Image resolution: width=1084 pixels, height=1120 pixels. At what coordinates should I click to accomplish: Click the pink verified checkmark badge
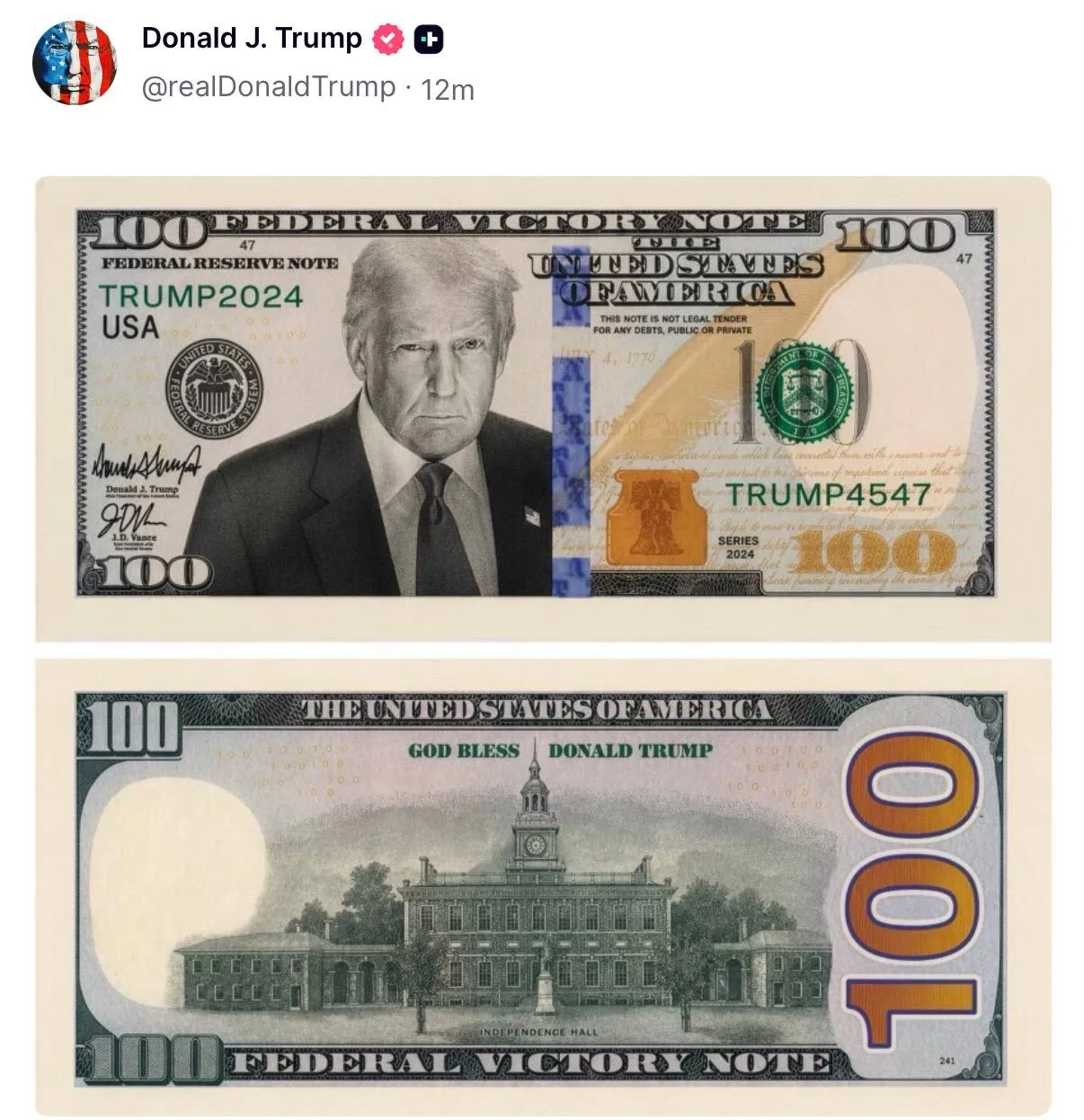click(x=388, y=39)
